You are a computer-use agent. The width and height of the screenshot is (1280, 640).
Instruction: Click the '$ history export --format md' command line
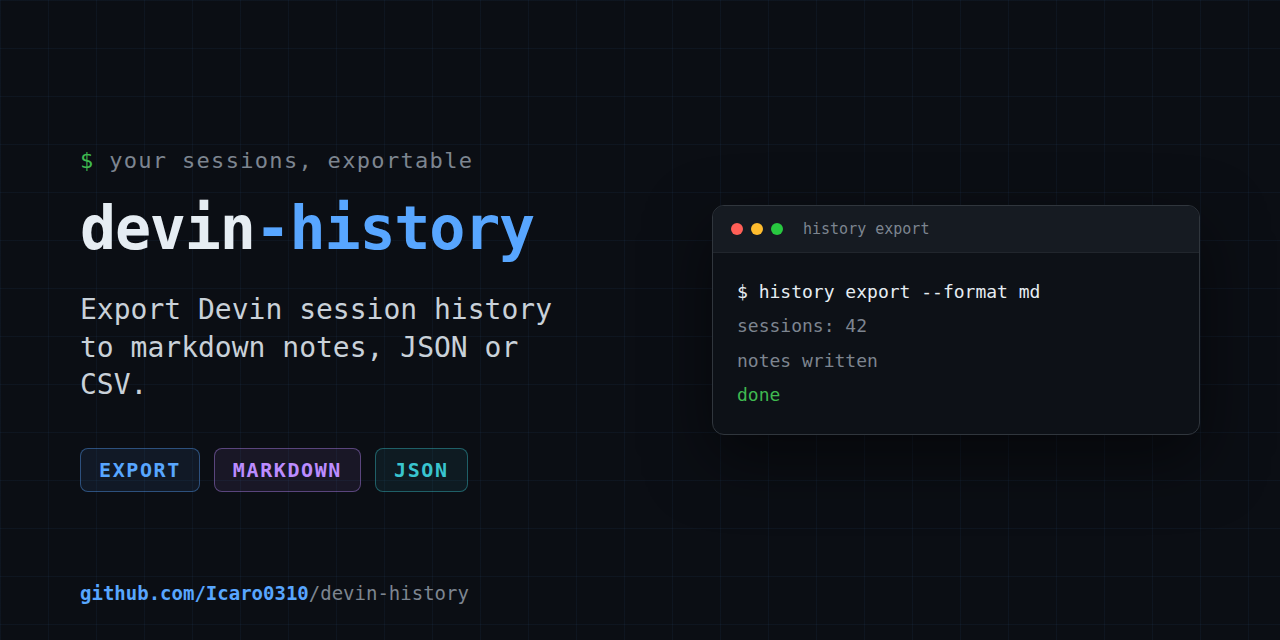(x=889, y=292)
